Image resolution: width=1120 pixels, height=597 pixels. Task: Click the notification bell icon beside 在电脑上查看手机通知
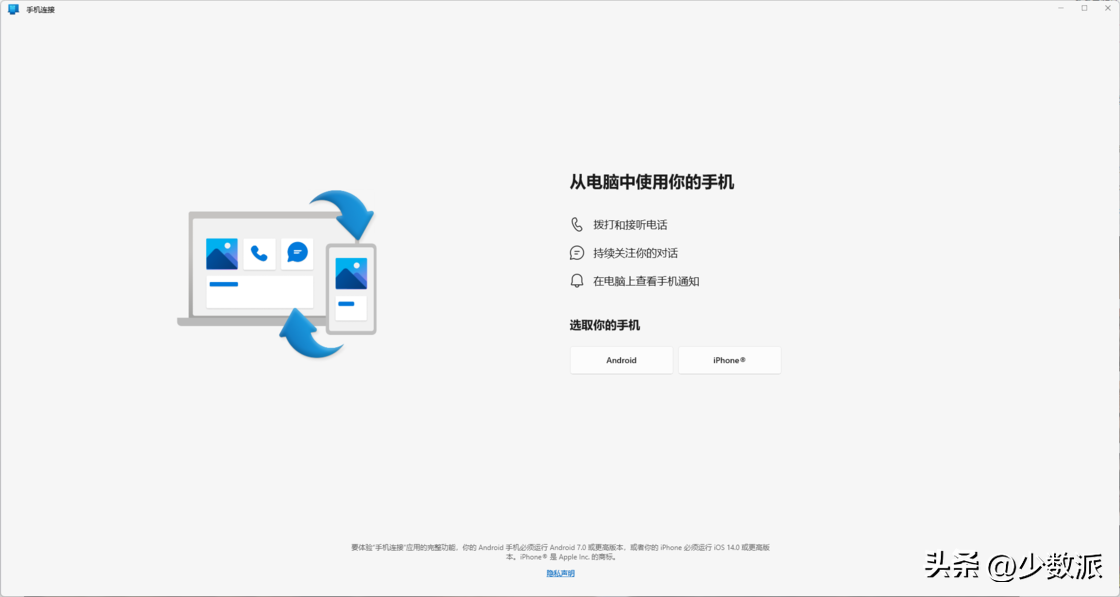point(575,281)
